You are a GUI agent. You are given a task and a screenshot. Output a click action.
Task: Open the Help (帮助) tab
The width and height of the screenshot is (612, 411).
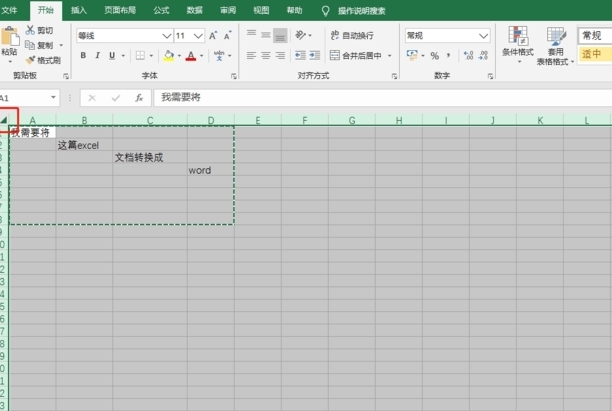pyautogui.click(x=295, y=10)
